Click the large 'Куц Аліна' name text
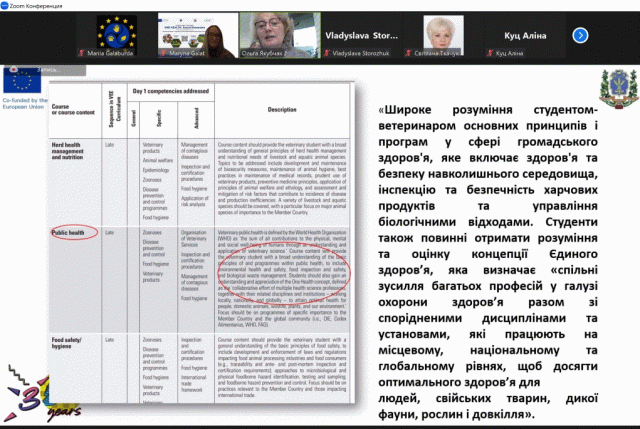The height and width of the screenshot is (429, 640). click(525, 36)
